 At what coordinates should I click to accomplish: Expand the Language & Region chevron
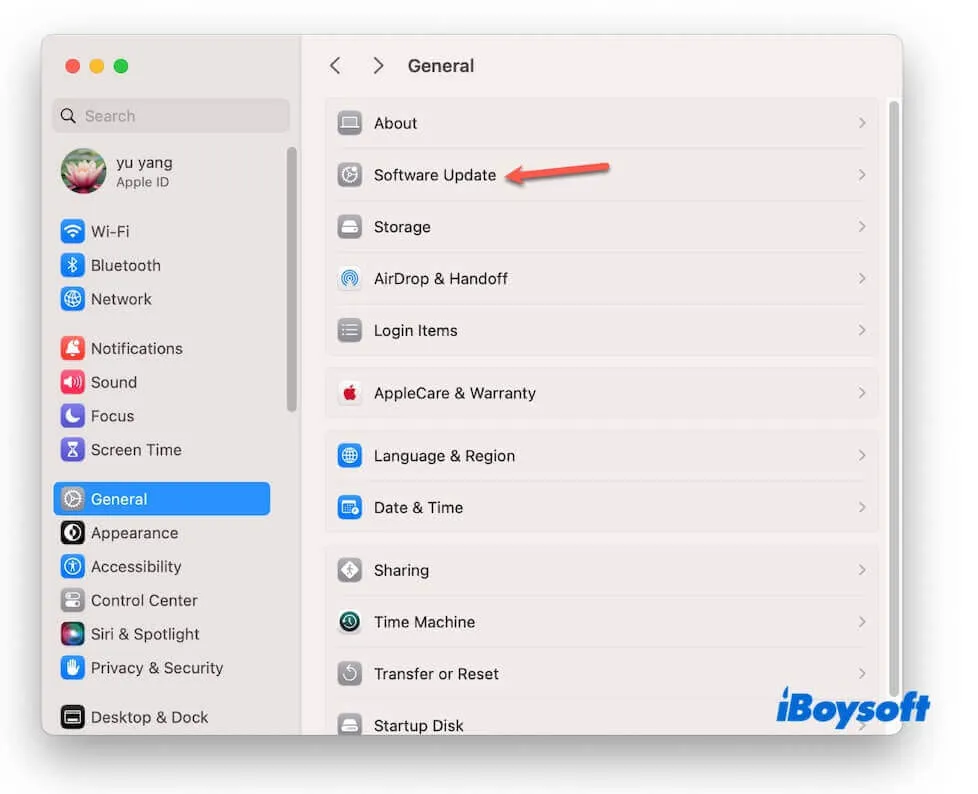pyautogui.click(x=861, y=455)
